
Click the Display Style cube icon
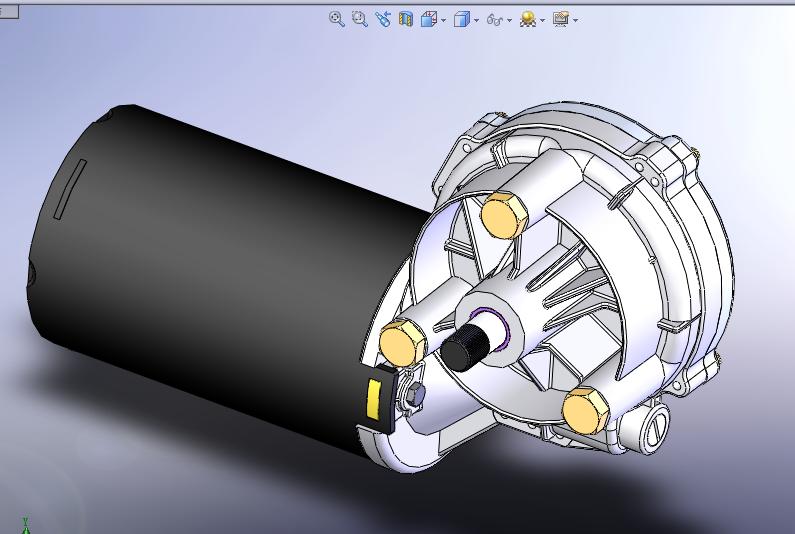(461, 19)
